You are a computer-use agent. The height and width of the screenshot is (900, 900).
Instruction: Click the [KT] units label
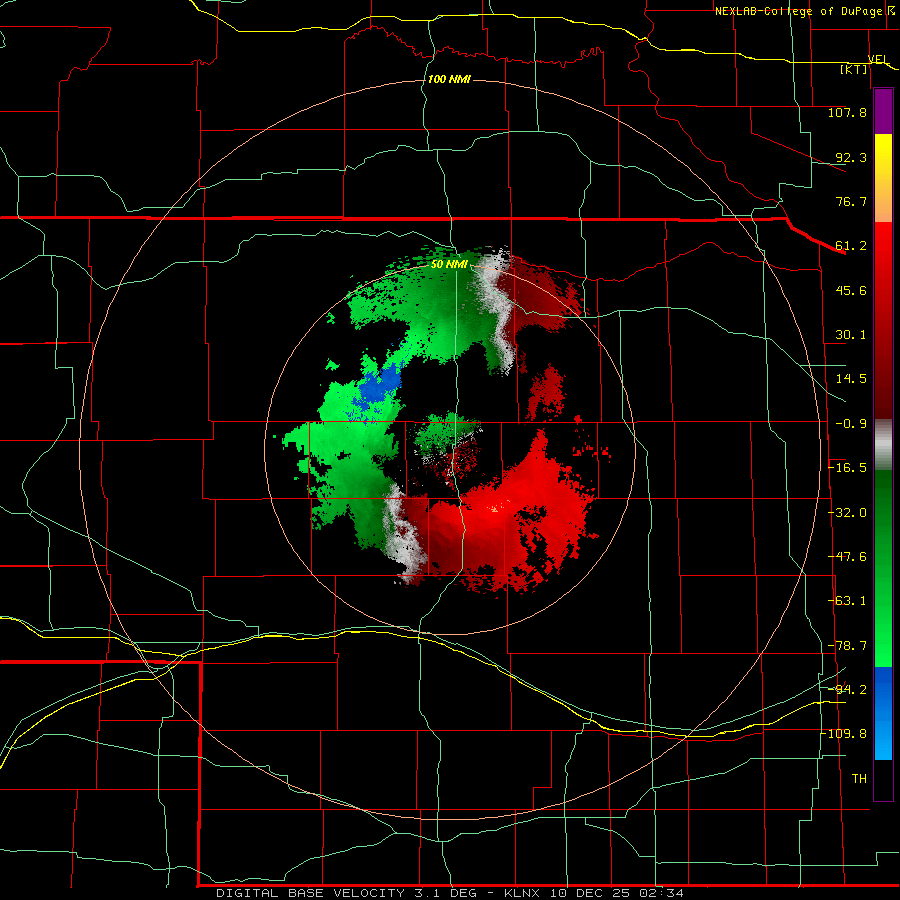click(x=854, y=69)
